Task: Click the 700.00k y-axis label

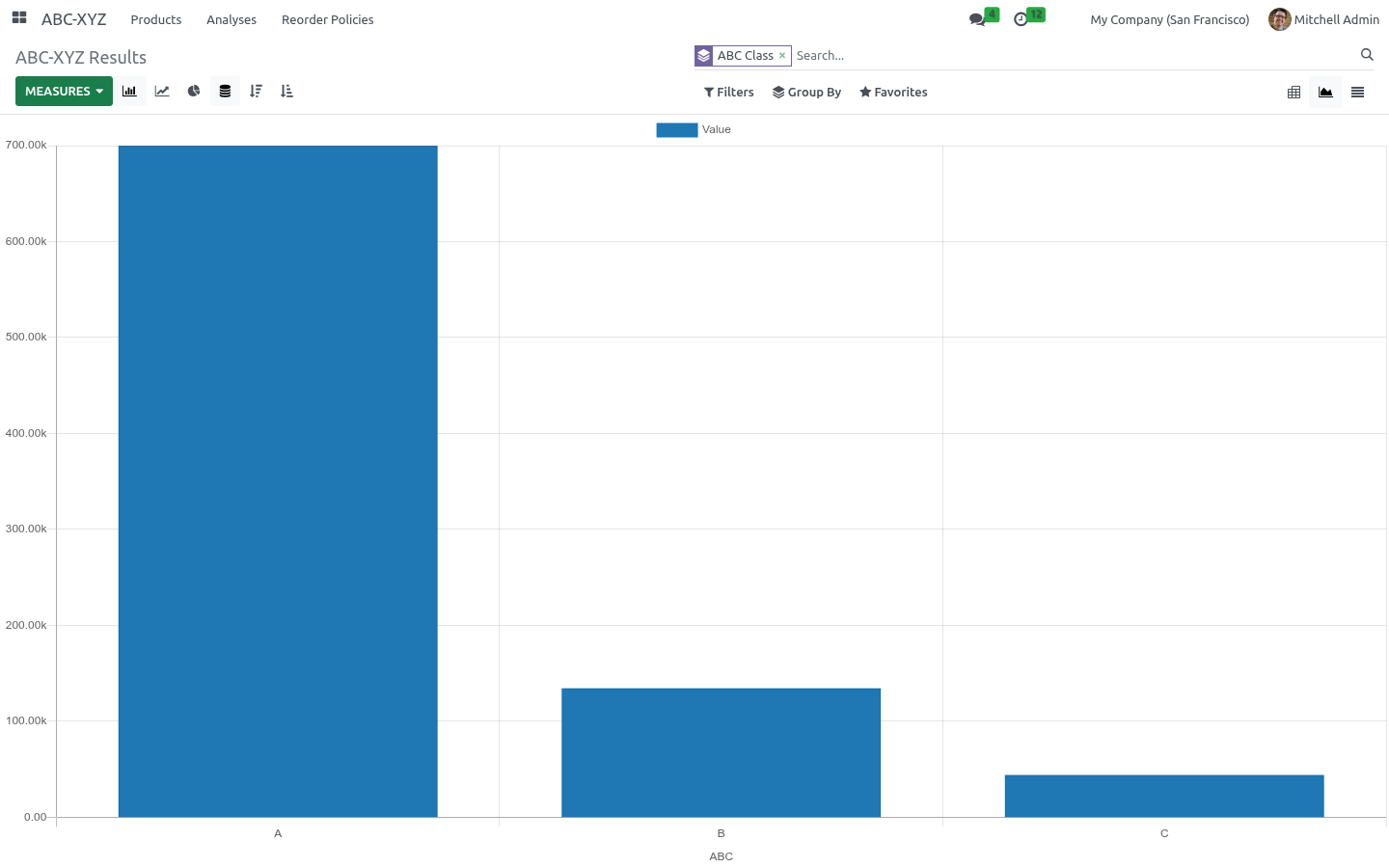Action: 26,145
